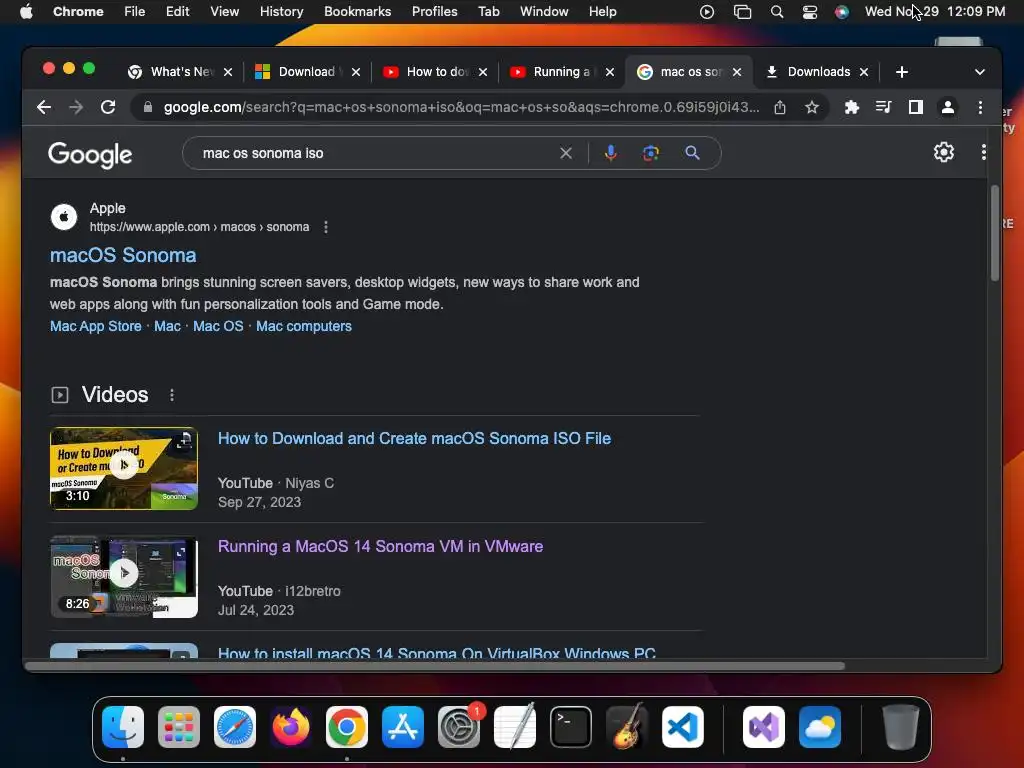The width and height of the screenshot is (1024, 768).
Task: Open the Bookmarks menu
Action: click(357, 12)
